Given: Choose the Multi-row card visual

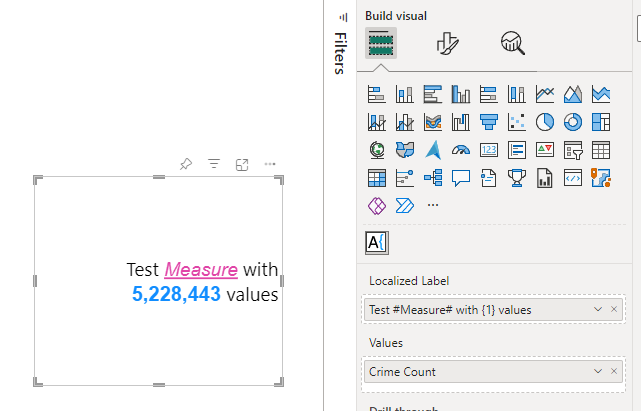Looking at the screenshot, I should click(517, 150).
